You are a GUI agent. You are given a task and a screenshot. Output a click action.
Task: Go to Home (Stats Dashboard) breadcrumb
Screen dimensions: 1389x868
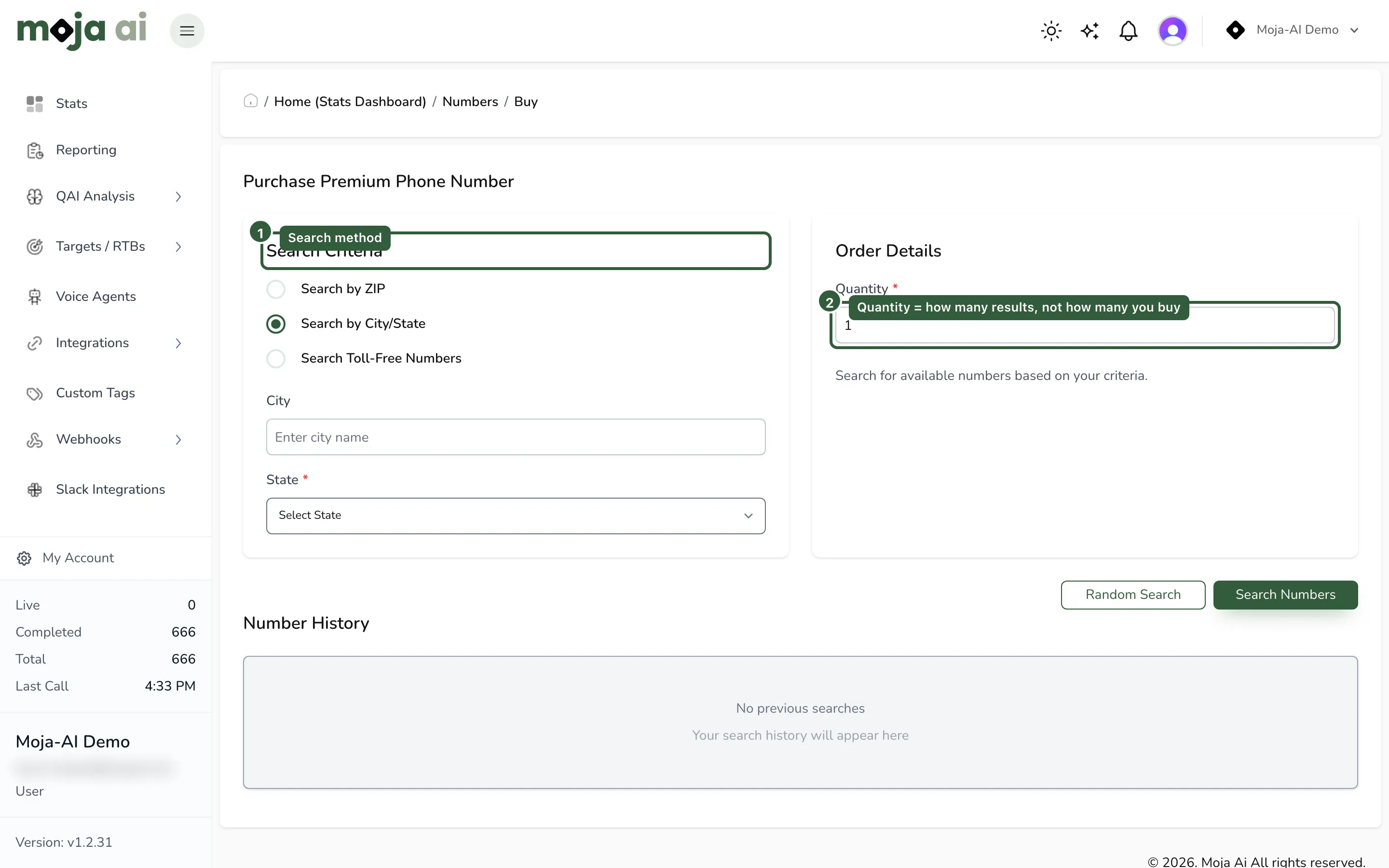[x=350, y=102]
